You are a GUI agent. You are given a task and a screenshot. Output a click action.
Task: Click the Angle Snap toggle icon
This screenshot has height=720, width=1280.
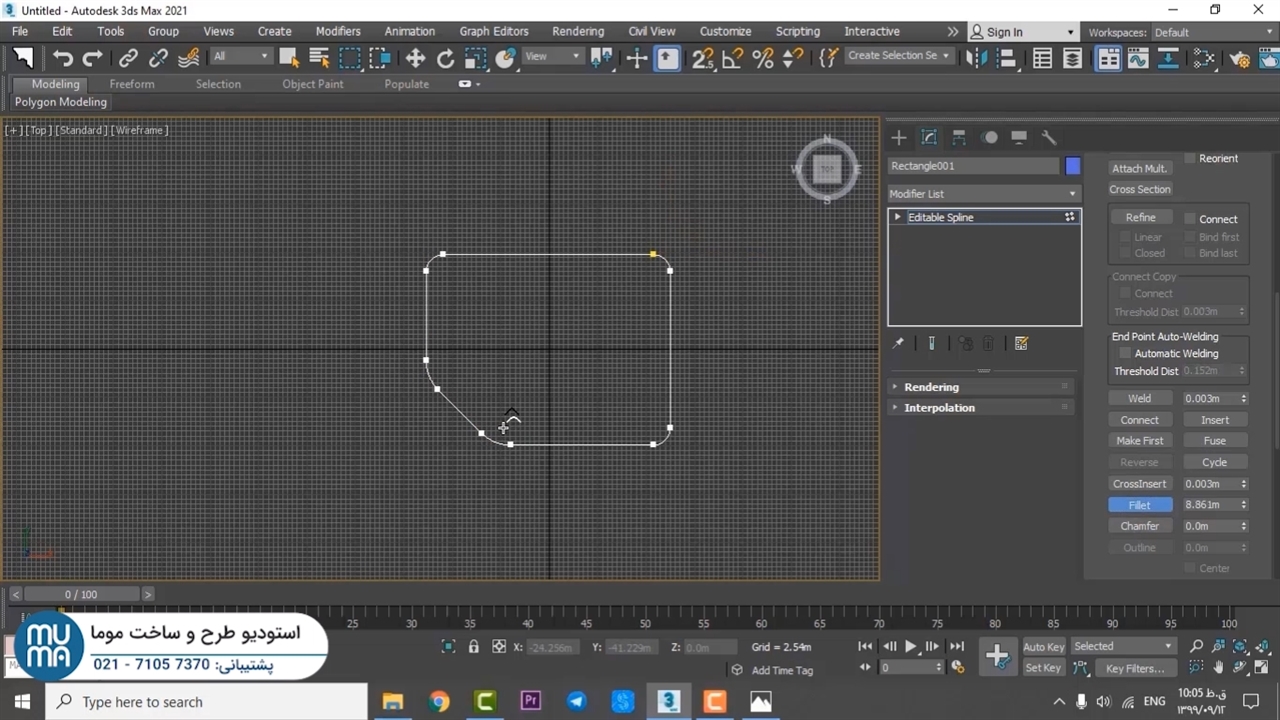[x=733, y=58]
